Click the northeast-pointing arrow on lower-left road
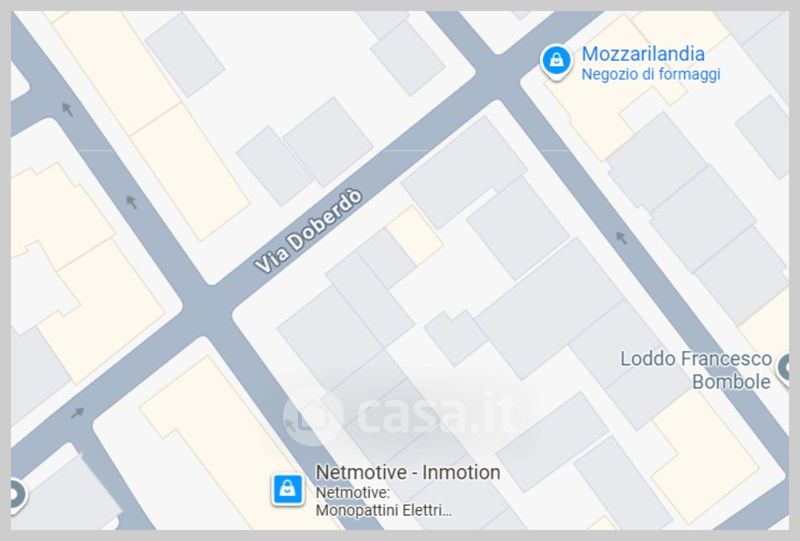 coord(77,413)
